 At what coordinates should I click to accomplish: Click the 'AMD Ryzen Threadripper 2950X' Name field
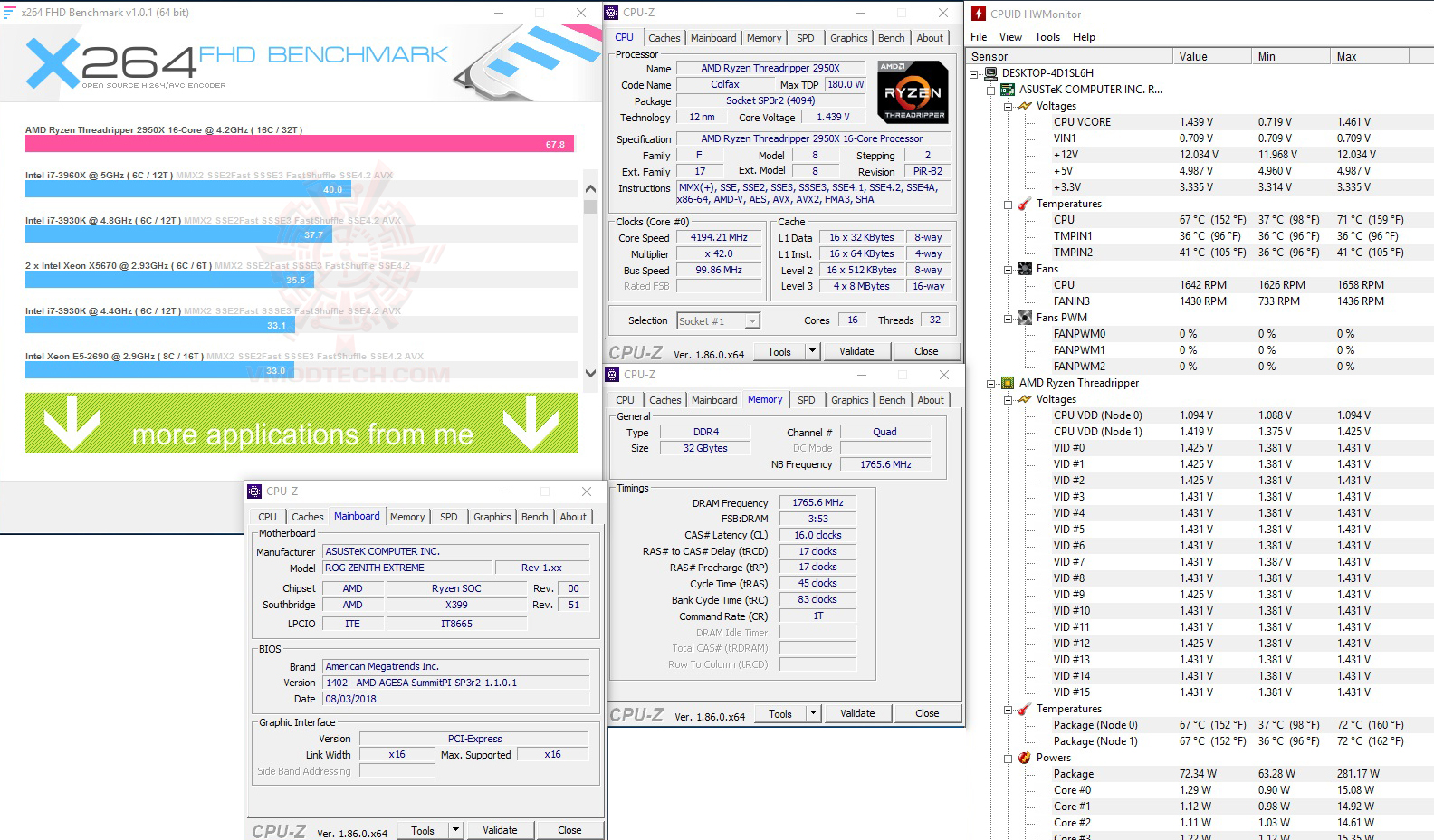tap(770, 68)
